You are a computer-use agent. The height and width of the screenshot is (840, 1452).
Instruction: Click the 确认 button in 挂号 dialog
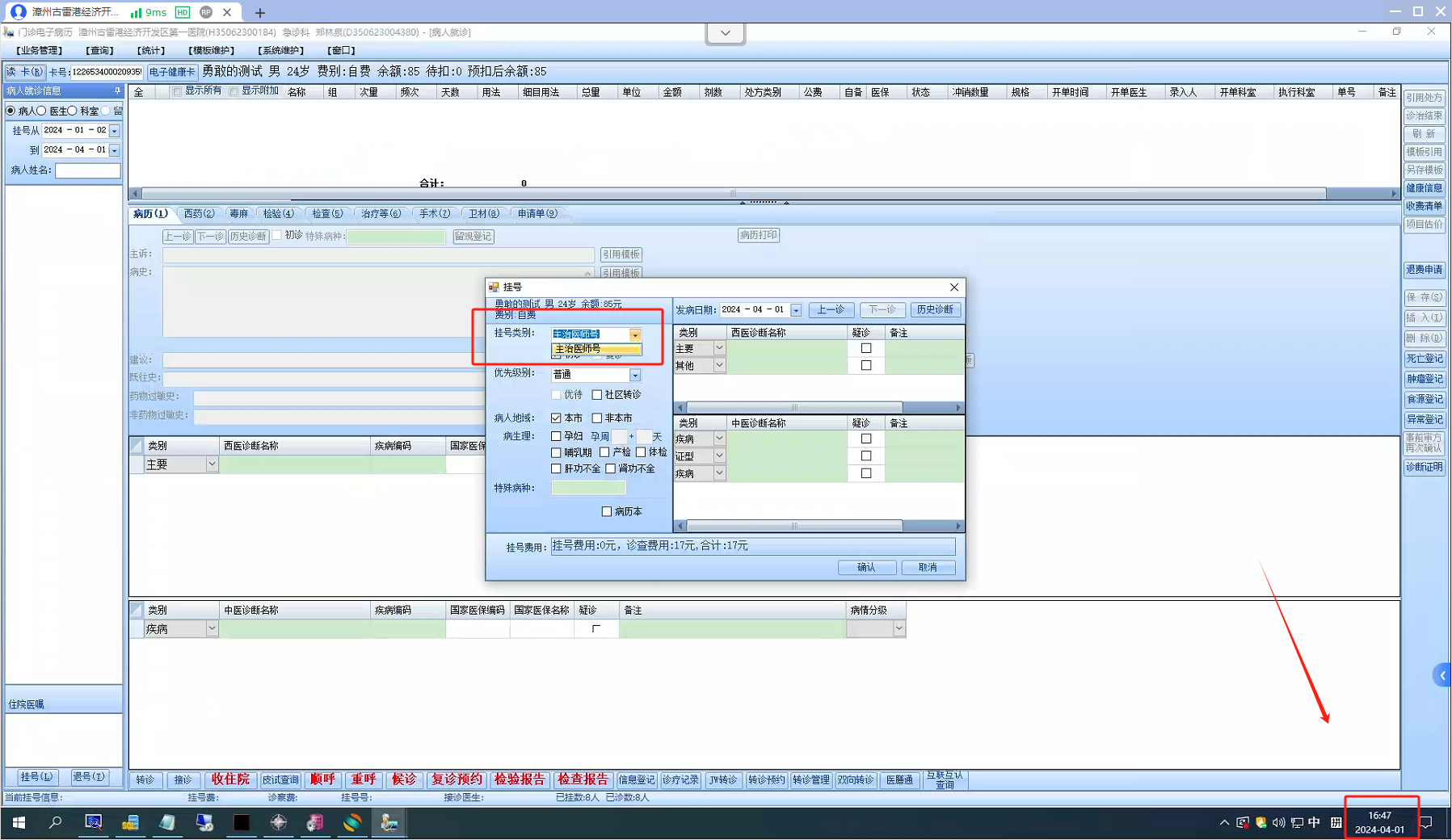pos(866,568)
